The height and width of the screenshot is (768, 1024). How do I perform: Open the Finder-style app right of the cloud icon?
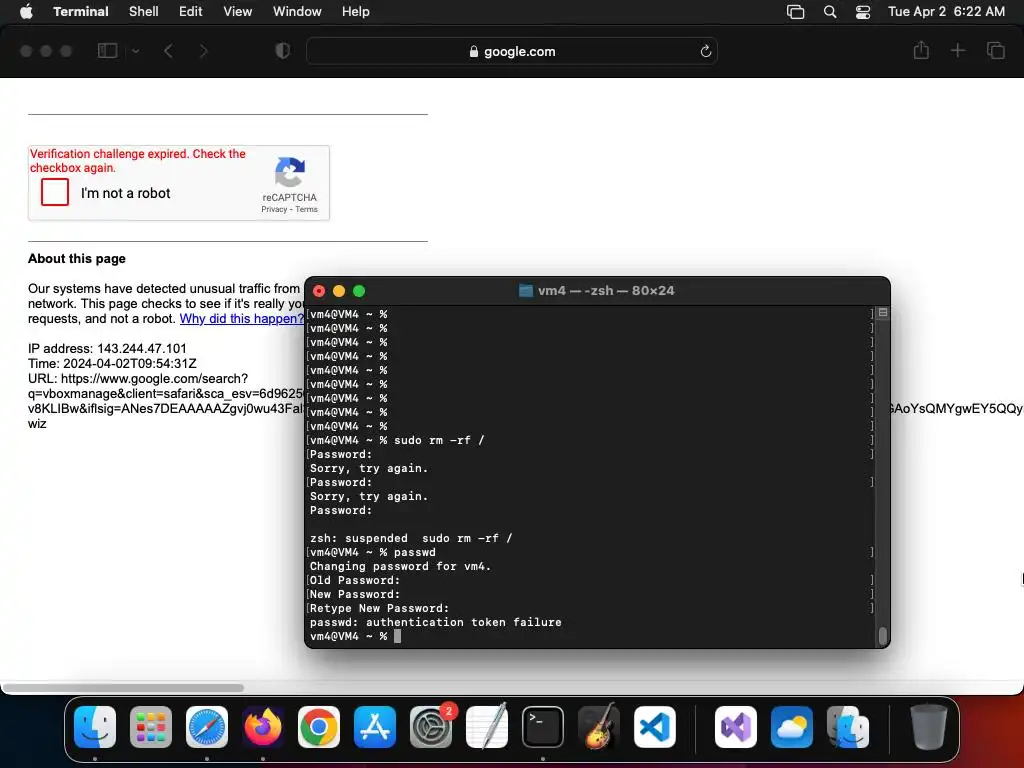pos(848,726)
